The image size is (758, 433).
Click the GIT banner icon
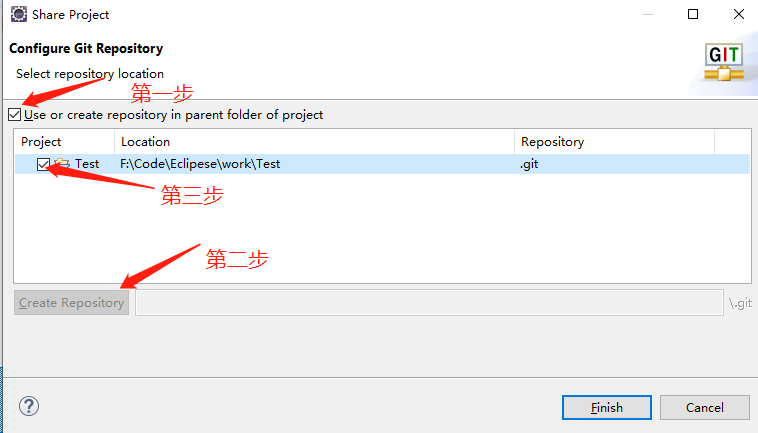[x=723, y=62]
